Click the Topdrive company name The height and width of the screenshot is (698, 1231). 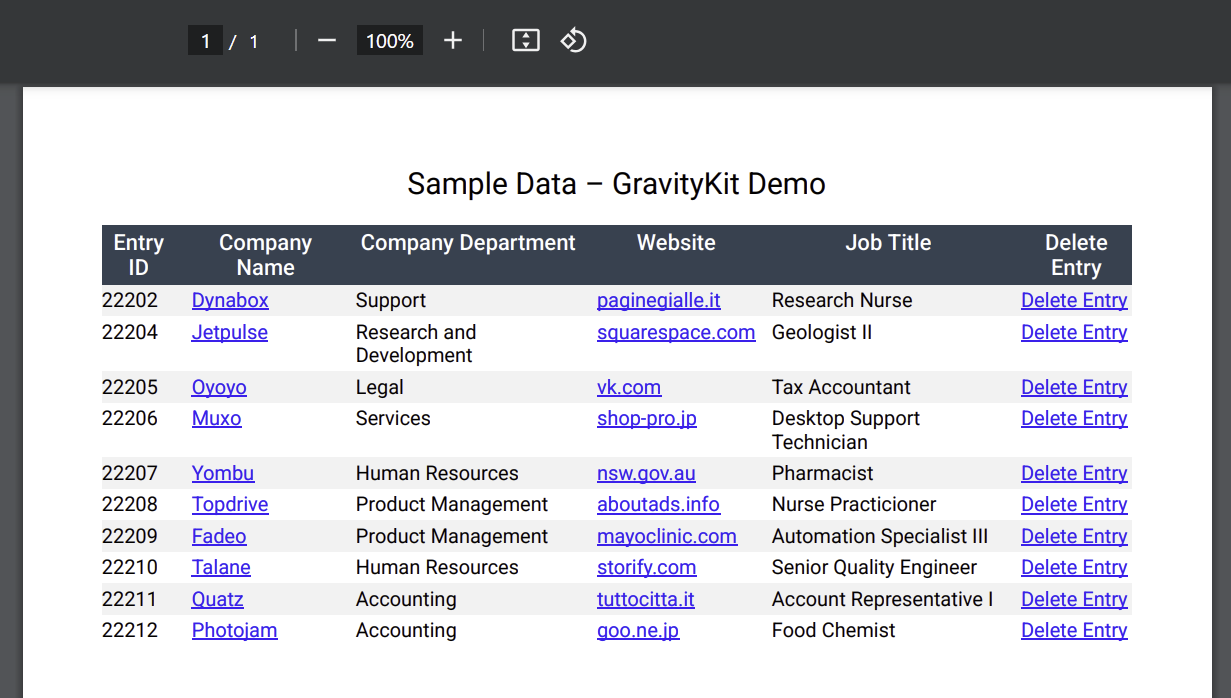click(x=230, y=505)
